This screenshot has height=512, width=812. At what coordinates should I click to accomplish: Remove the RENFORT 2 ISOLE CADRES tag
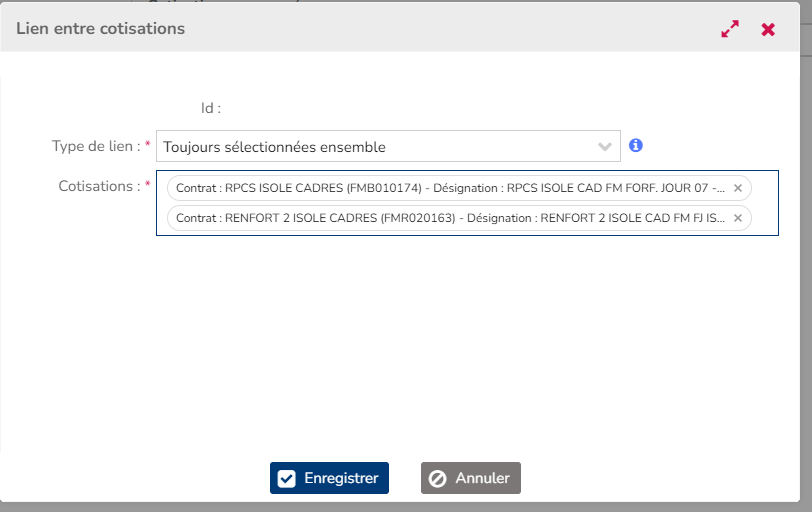coord(738,218)
